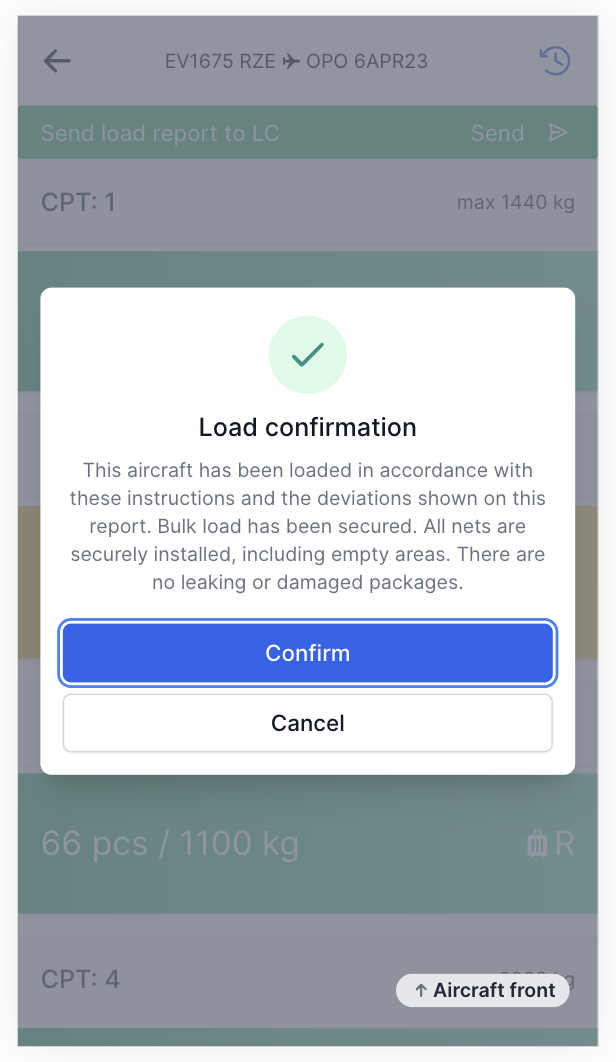
Task: Click the Load confirmation dialog heading
Action: pos(307,427)
